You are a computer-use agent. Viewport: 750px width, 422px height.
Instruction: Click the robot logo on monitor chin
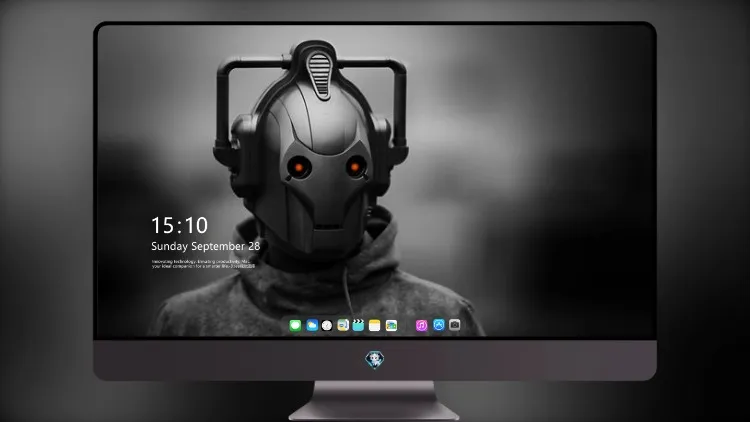coord(375,360)
